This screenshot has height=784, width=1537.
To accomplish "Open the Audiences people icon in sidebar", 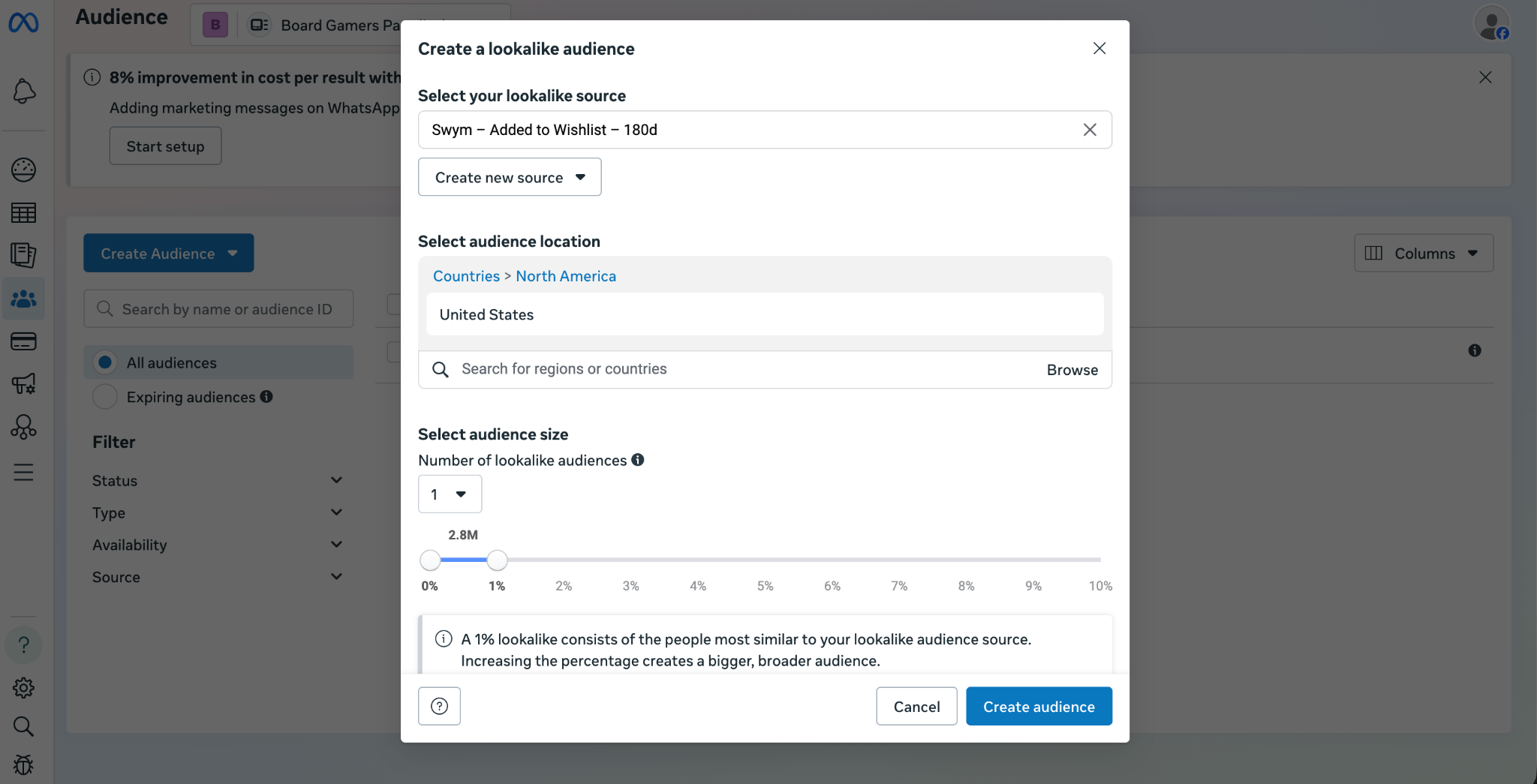I will click(x=24, y=299).
